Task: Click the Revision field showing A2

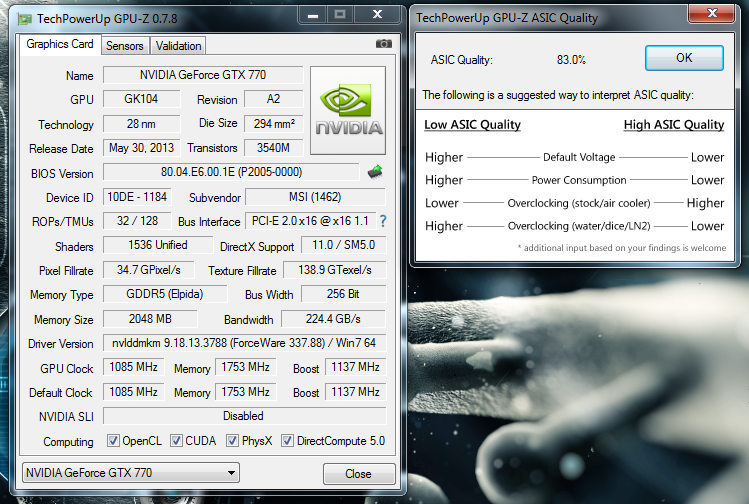Action: 273,99
